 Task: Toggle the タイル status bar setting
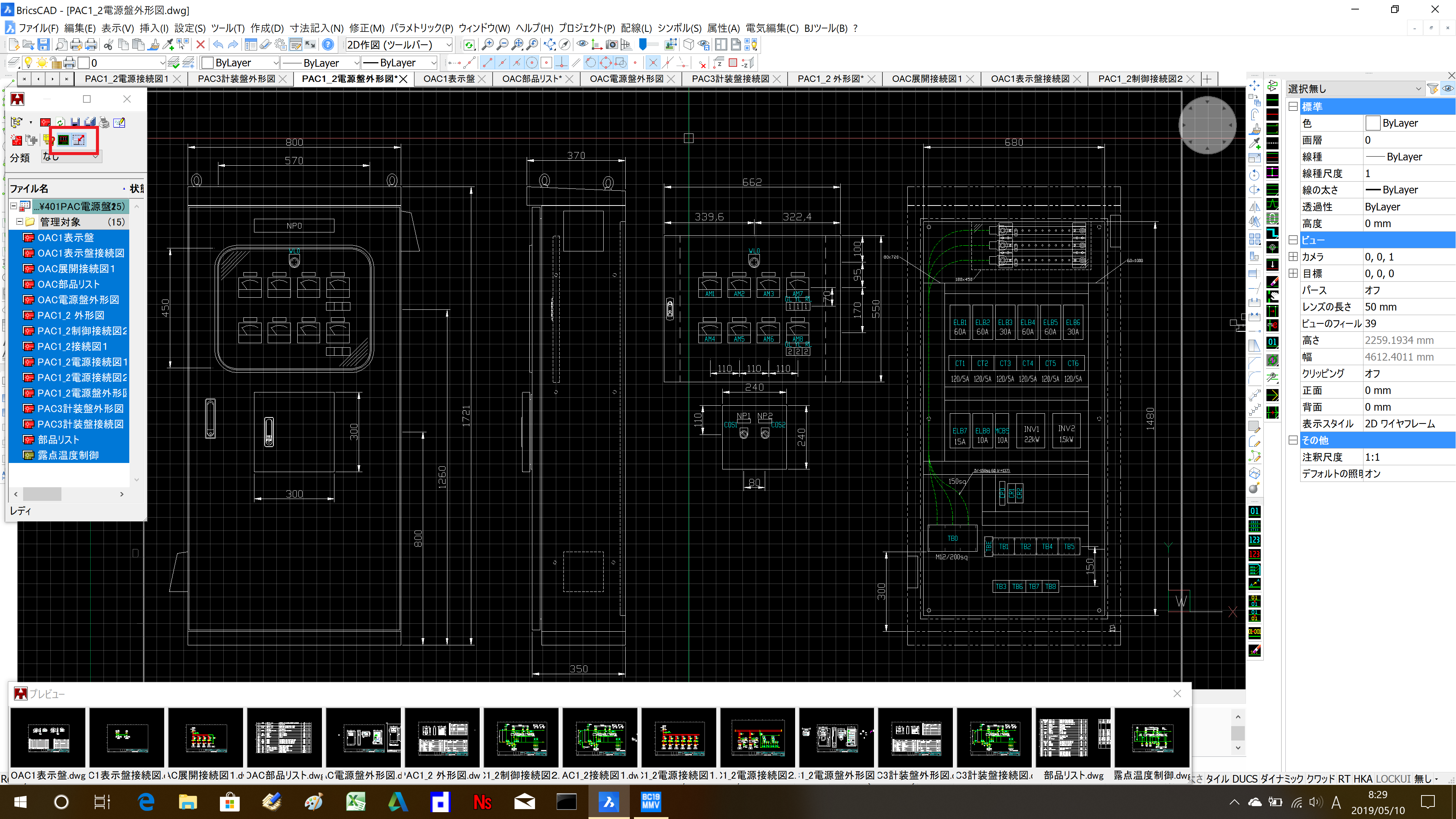(x=1217, y=779)
